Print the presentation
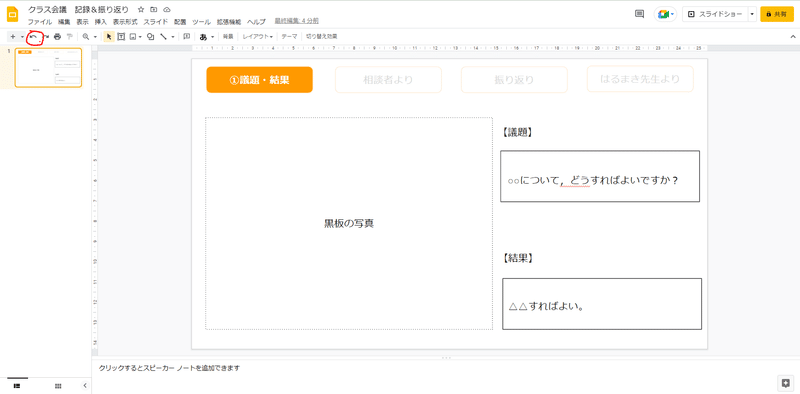Viewport: 800px width, 394px height. coord(58,37)
